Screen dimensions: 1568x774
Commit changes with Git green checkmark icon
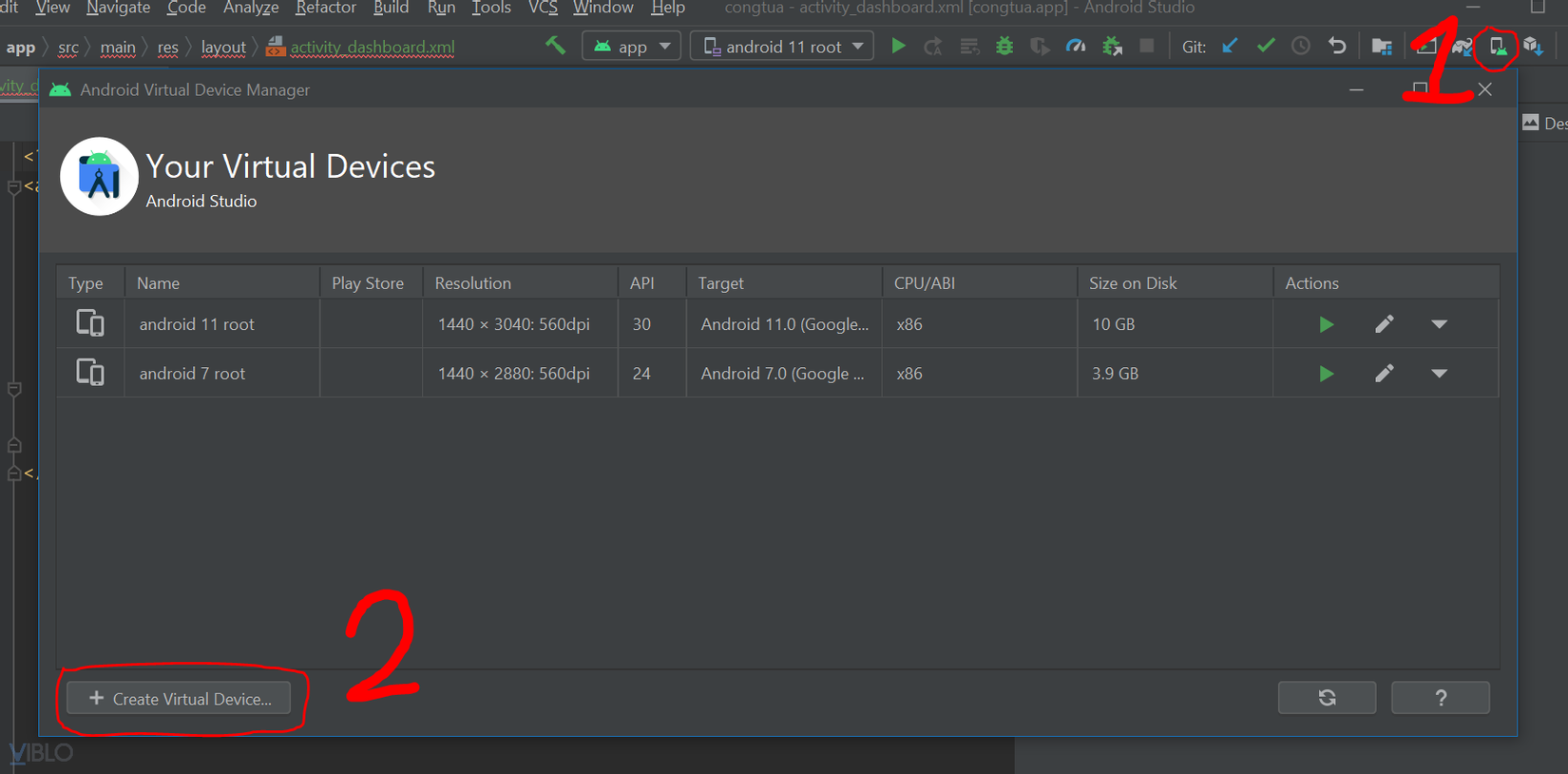click(1266, 46)
